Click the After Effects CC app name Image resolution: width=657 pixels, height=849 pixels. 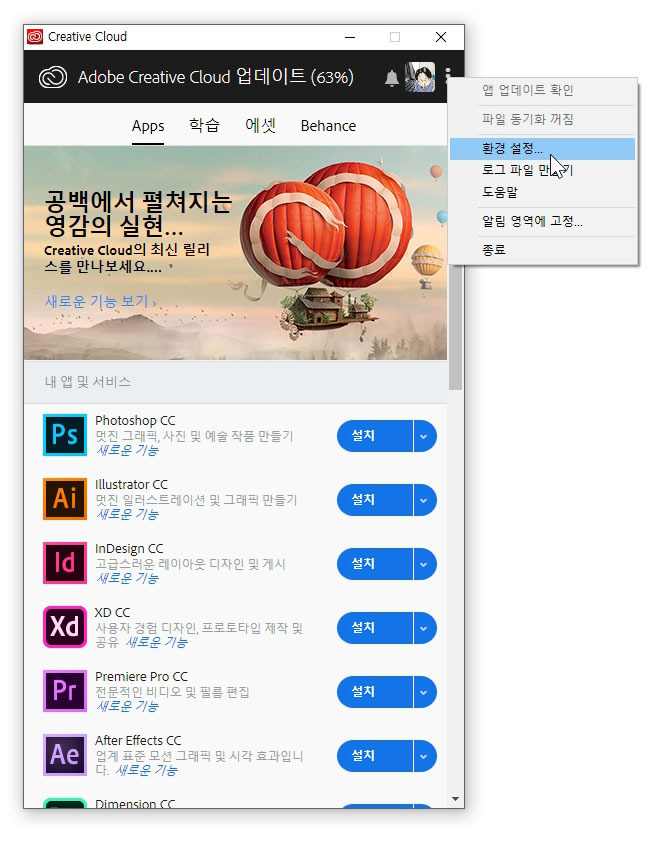138,740
